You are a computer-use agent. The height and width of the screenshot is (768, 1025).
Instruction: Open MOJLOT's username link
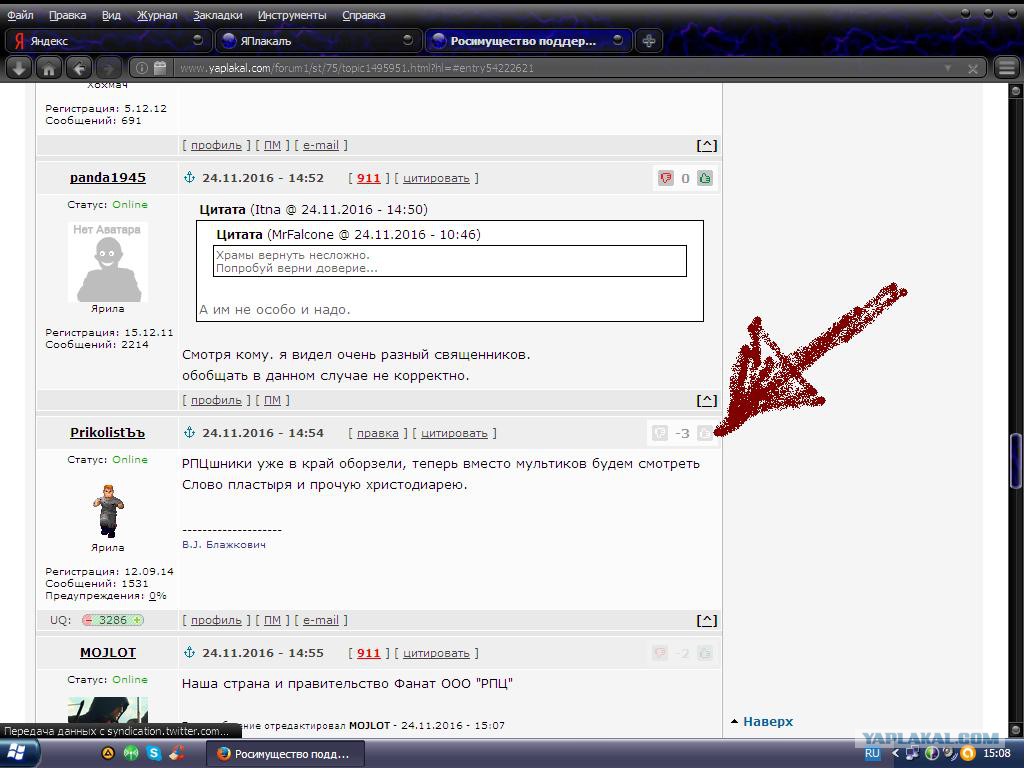point(108,652)
